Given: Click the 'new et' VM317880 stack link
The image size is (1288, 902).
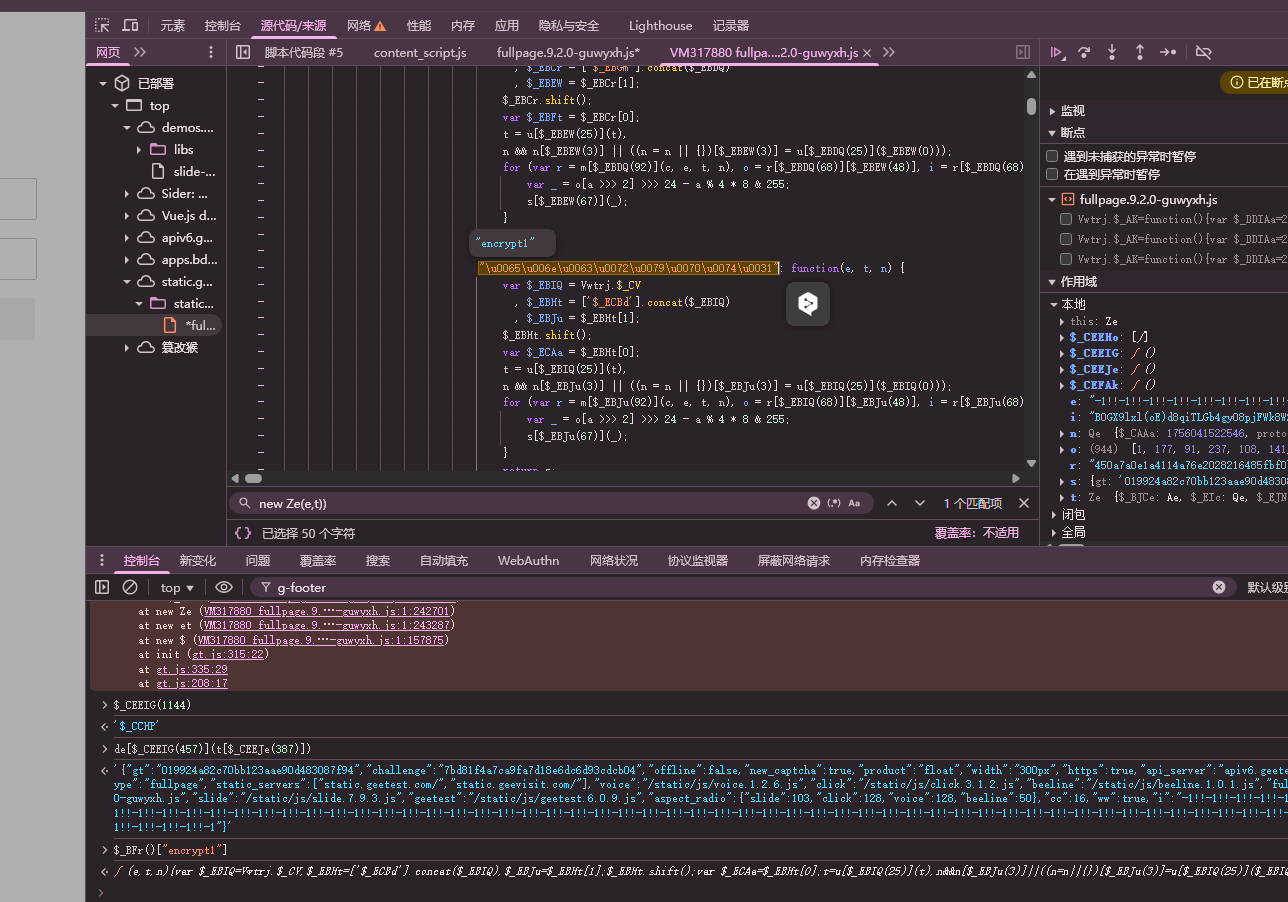Looking at the screenshot, I should click(326, 624).
